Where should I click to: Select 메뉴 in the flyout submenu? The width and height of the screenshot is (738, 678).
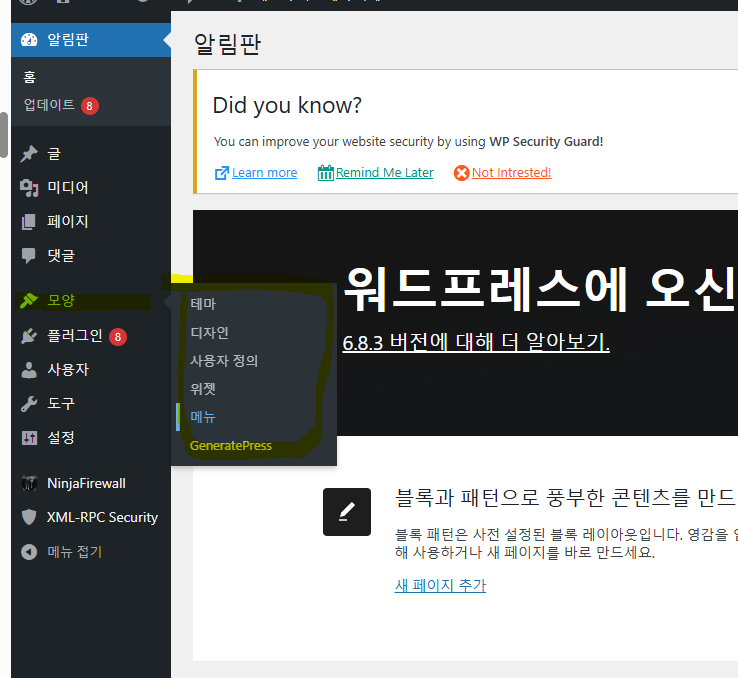pos(203,417)
